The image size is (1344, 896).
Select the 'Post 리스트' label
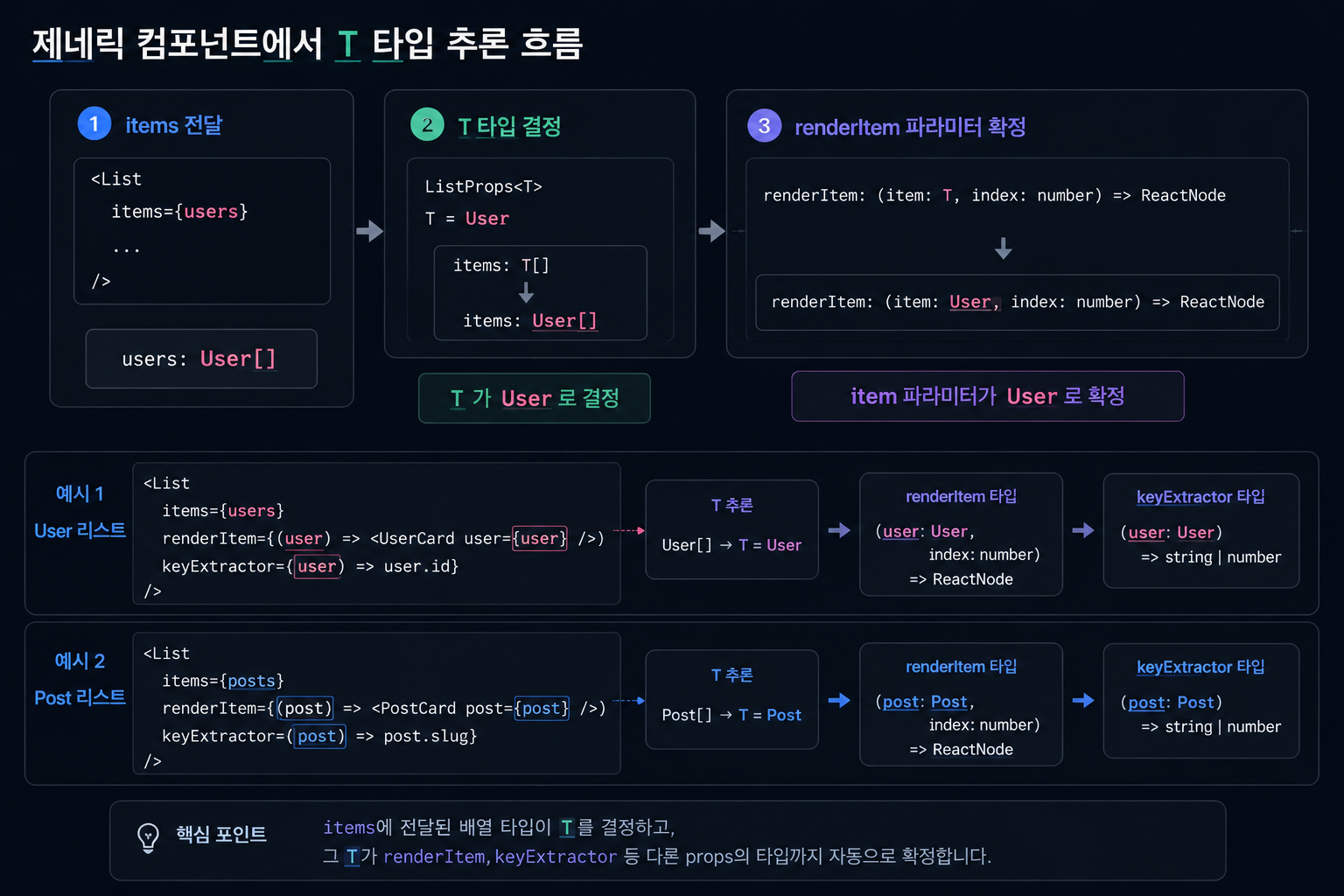tap(80, 697)
